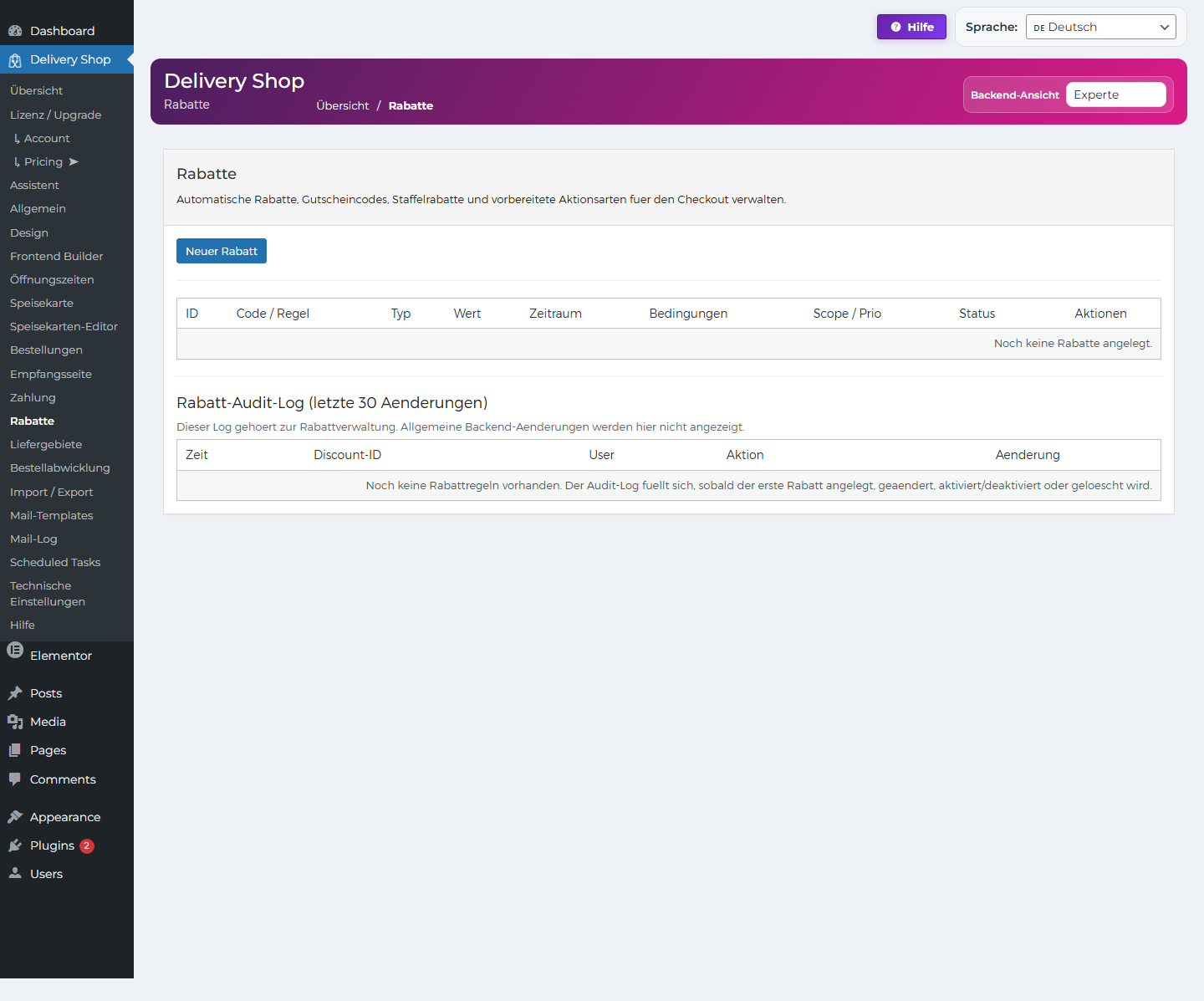Open the Plugins menu

coord(67,845)
